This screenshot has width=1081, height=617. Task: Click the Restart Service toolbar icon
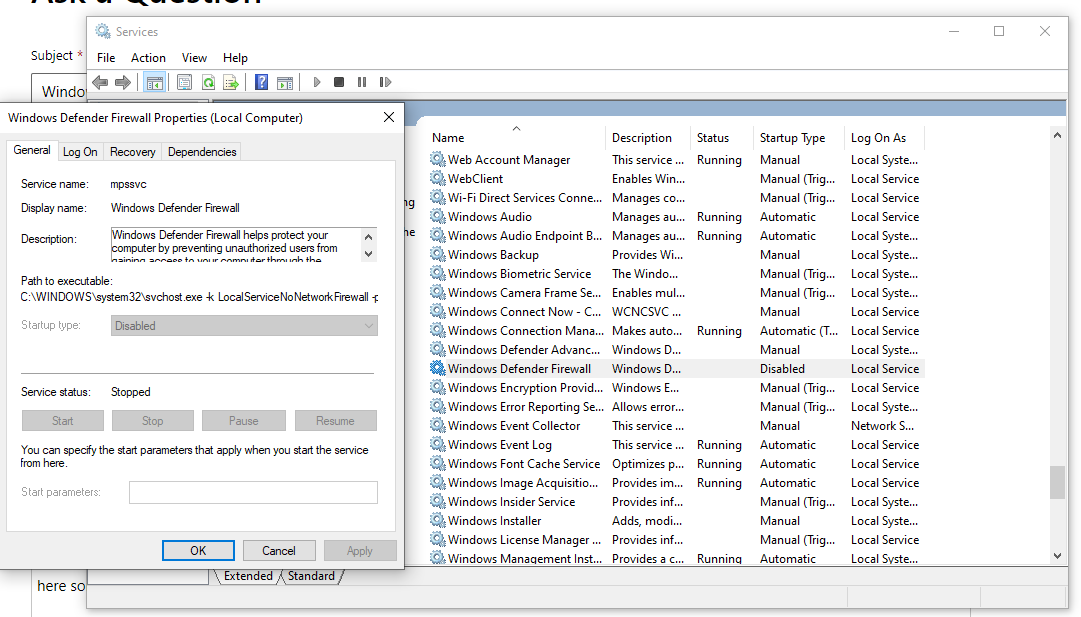click(385, 83)
